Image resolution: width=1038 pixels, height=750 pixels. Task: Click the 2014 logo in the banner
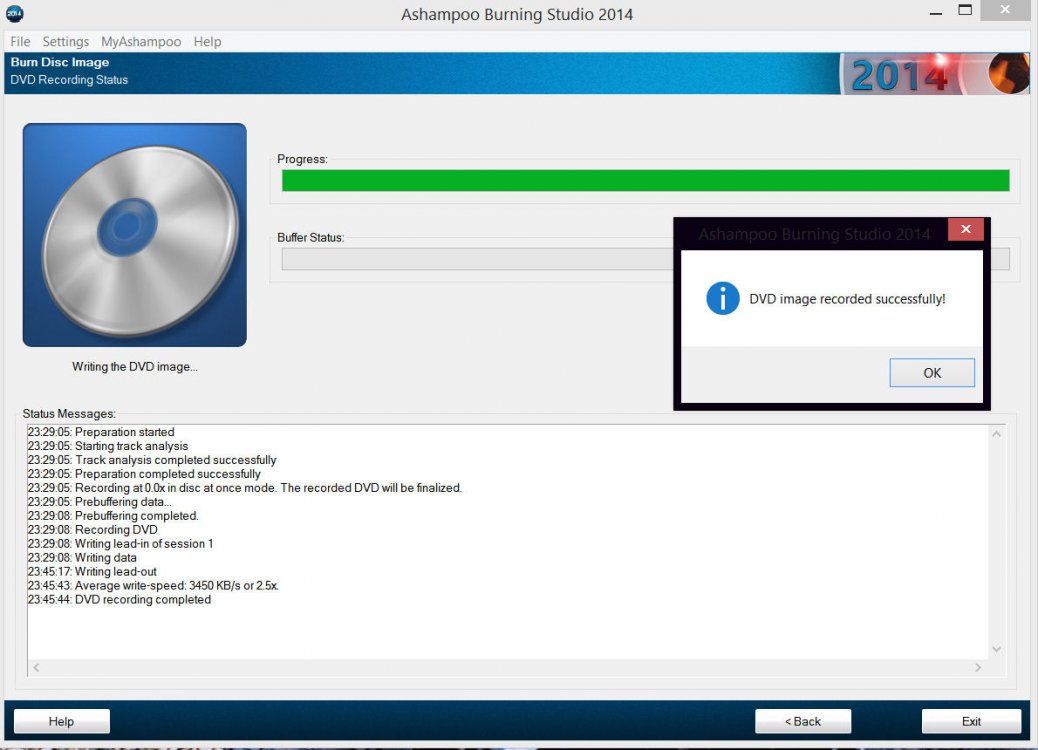click(898, 76)
